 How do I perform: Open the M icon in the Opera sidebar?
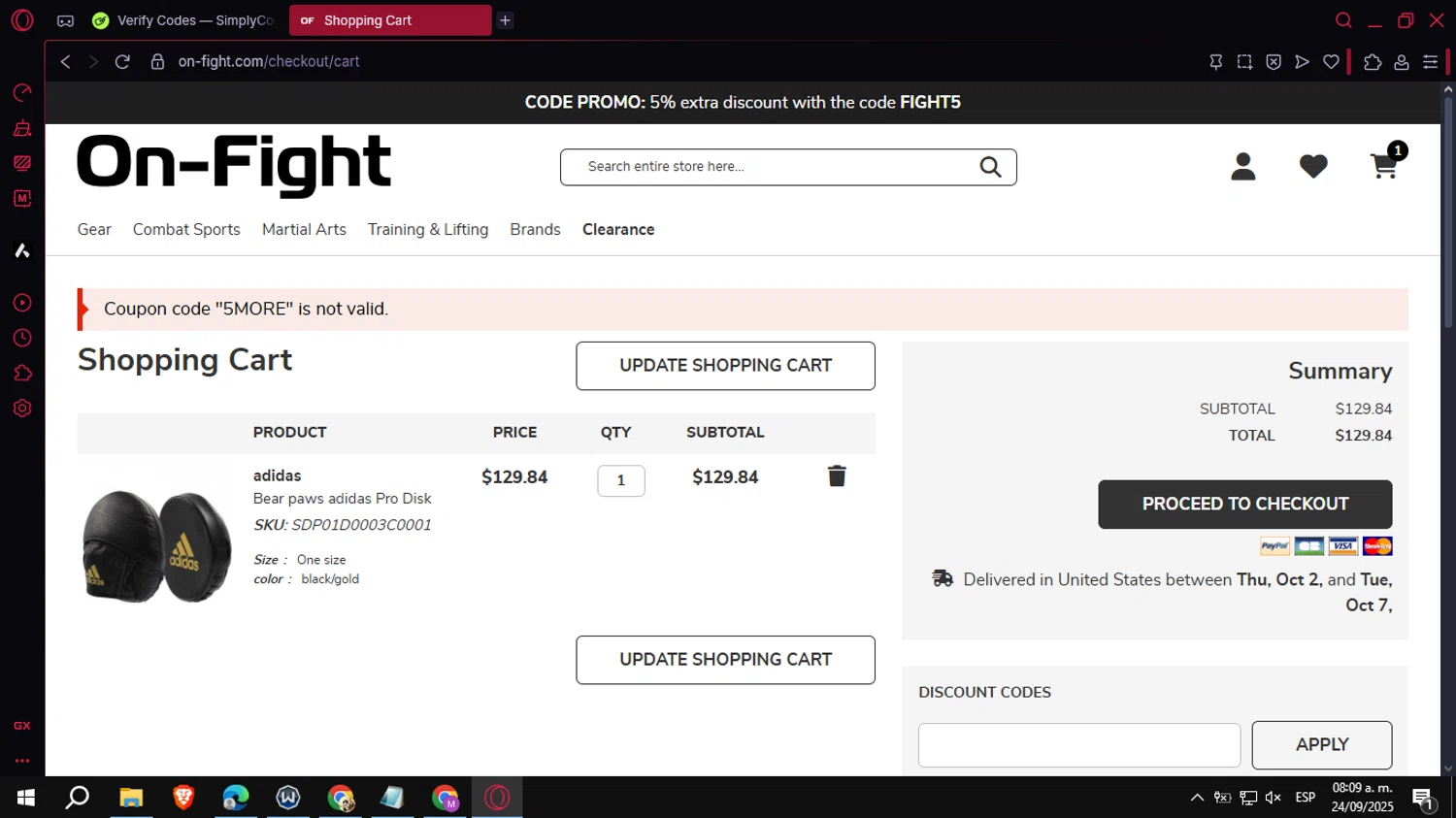[21, 198]
